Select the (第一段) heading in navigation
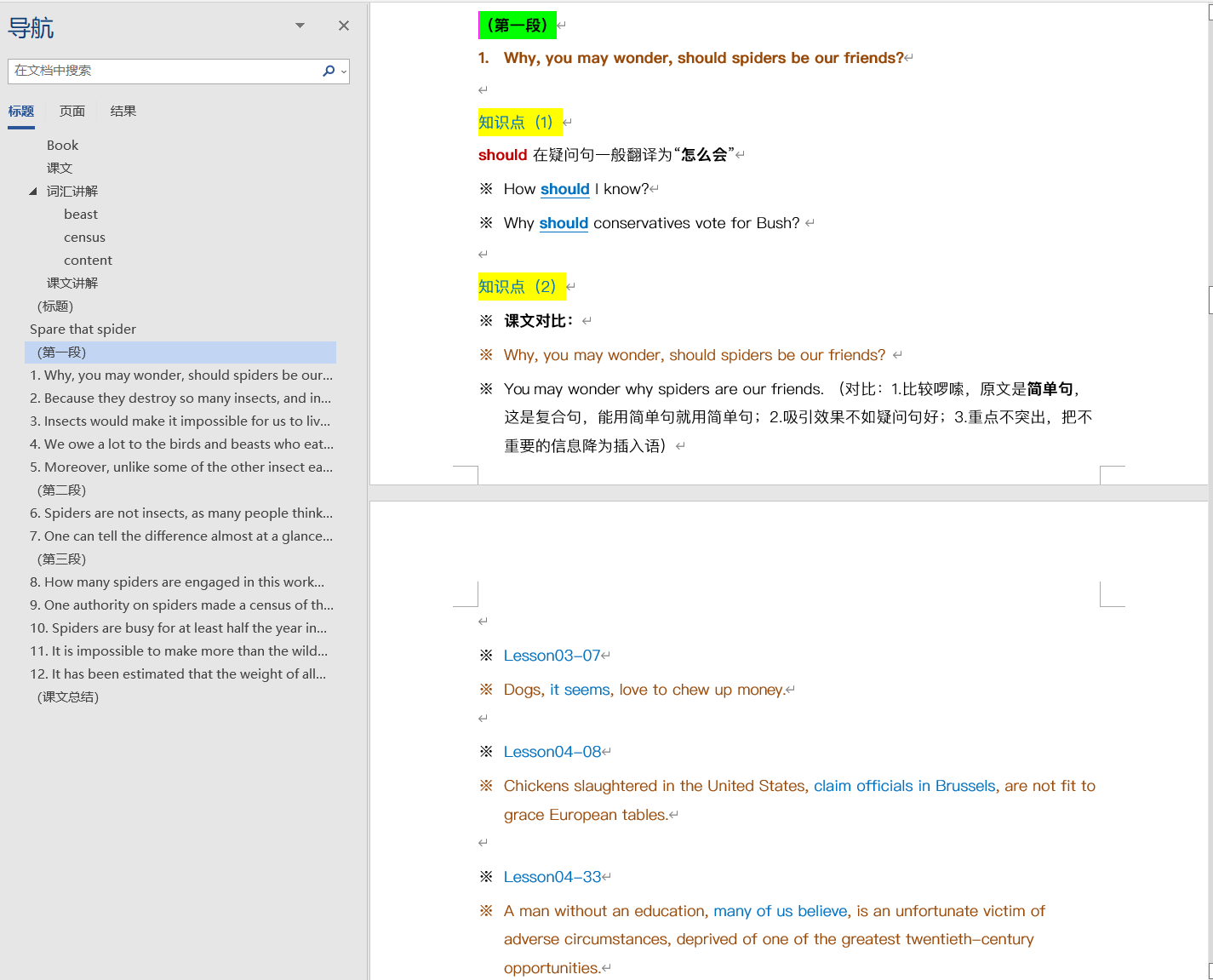This screenshot has width=1213, height=980. pyautogui.click(x=180, y=352)
